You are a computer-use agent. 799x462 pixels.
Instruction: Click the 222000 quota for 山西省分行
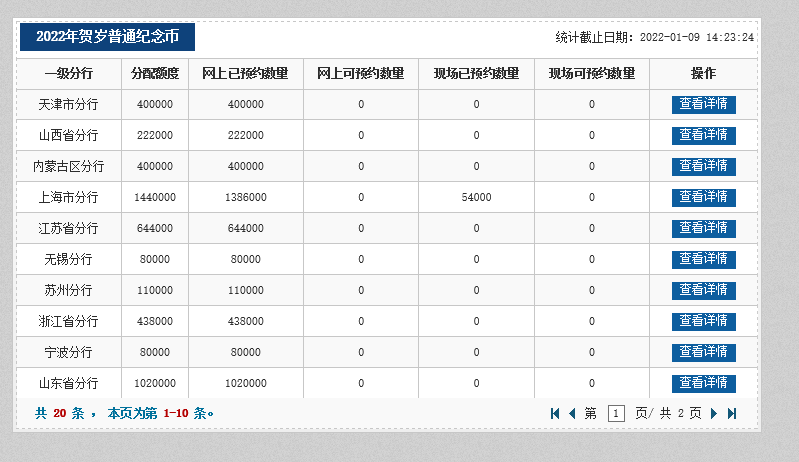pyautogui.click(x=155, y=135)
